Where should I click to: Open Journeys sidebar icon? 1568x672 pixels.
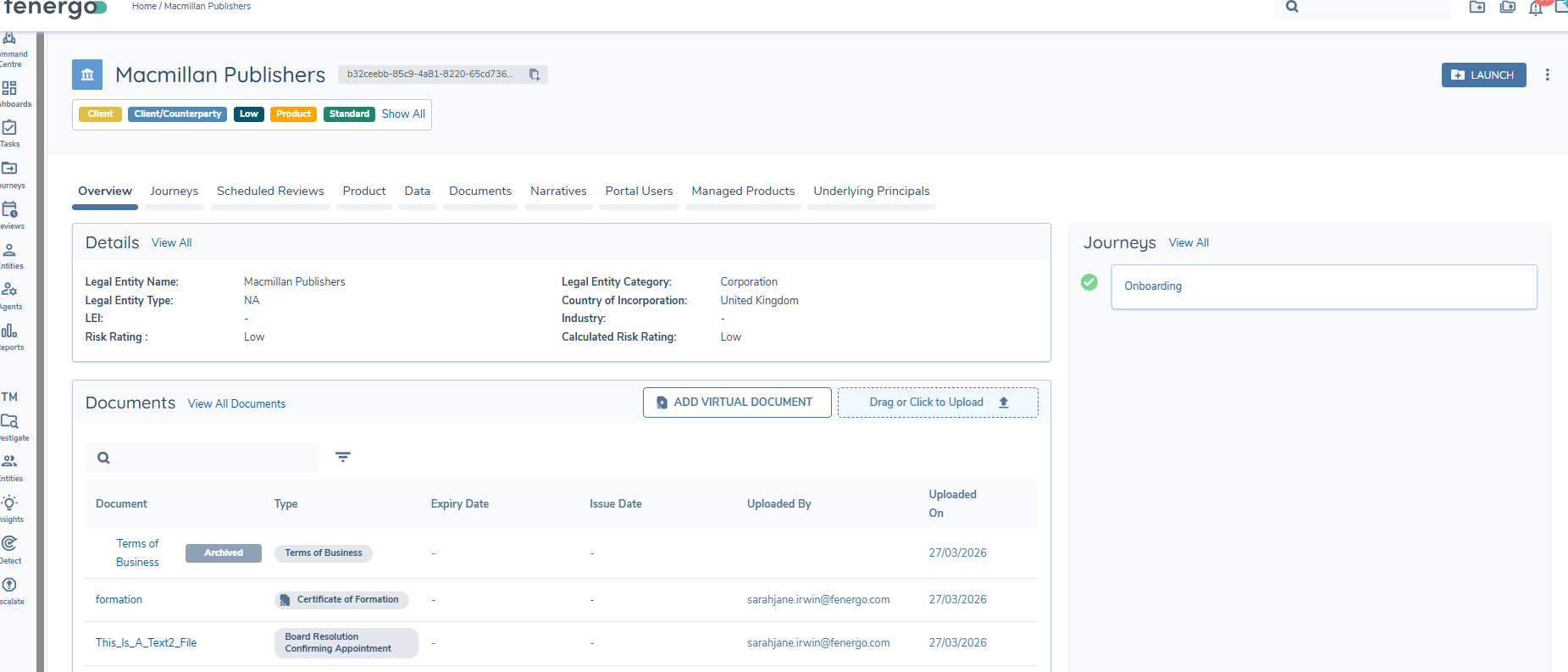point(10,174)
